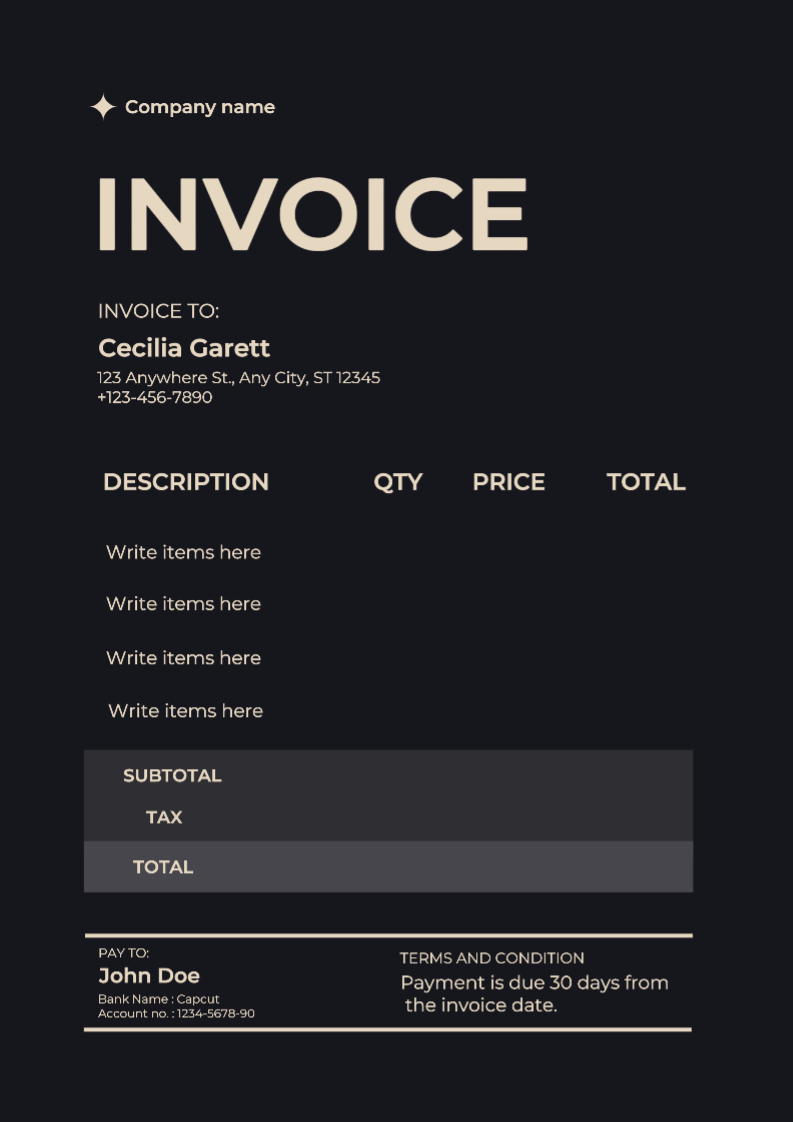The height and width of the screenshot is (1122, 793).
Task: Click the TAX label
Action: tap(164, 818)
